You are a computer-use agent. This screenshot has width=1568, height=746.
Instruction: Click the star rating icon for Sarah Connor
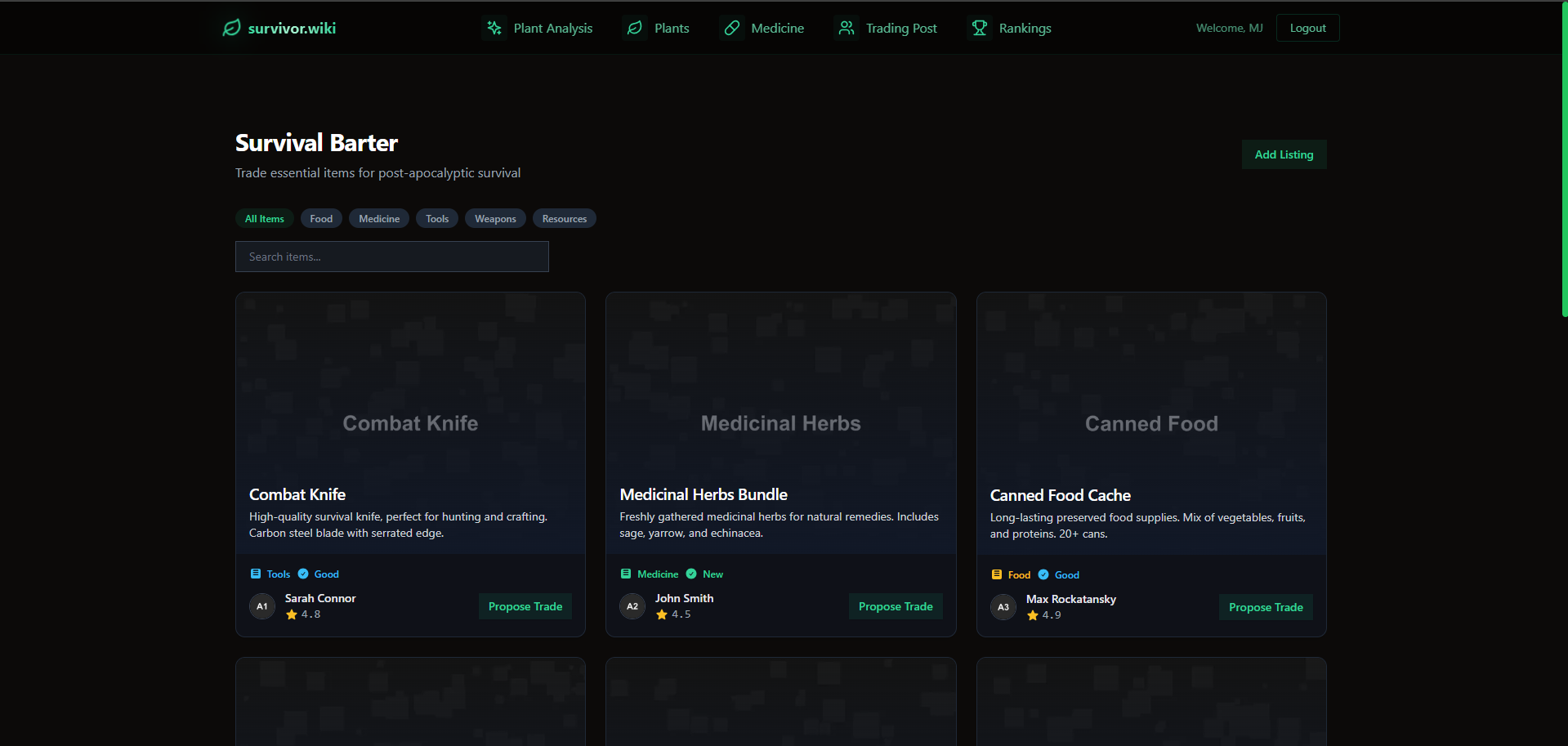pos(292,614)
